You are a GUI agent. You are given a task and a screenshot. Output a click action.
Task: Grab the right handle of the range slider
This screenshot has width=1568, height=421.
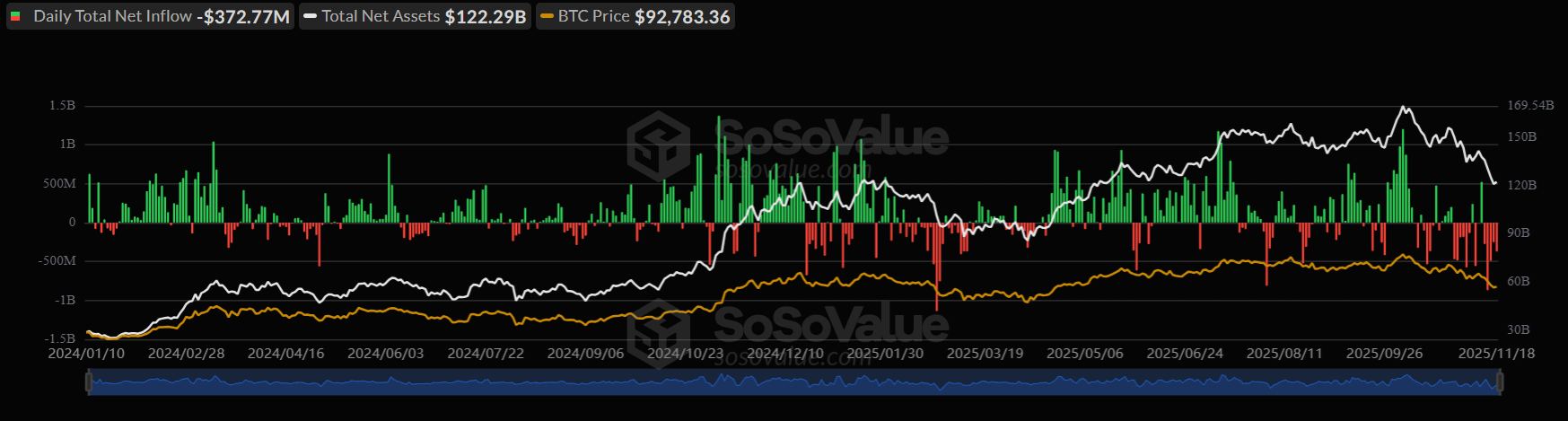click(x=1499, y=383)
